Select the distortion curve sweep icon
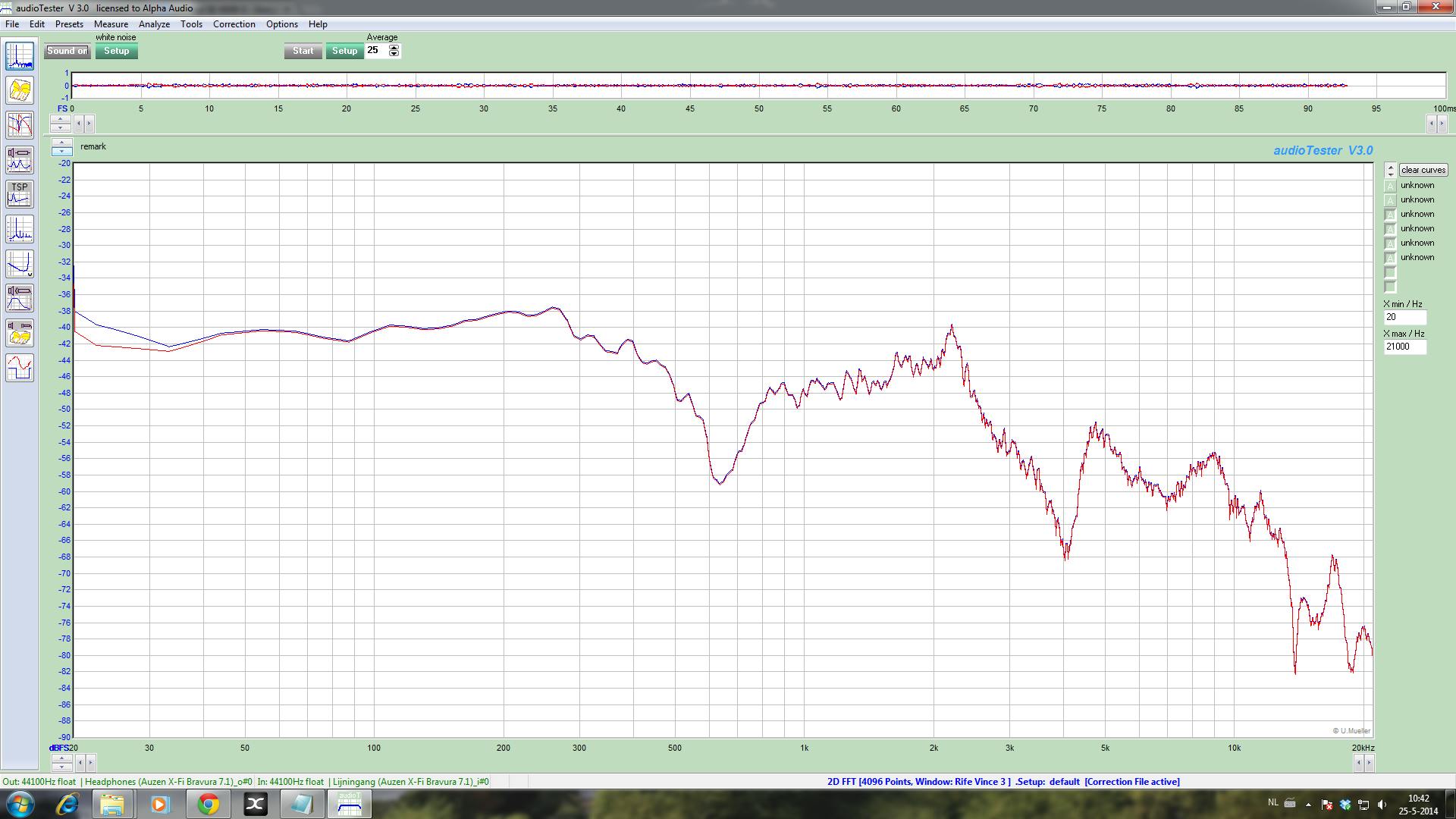Viewport: 1456px width, 819px height. pyautogui.click(x=20, y=264)
